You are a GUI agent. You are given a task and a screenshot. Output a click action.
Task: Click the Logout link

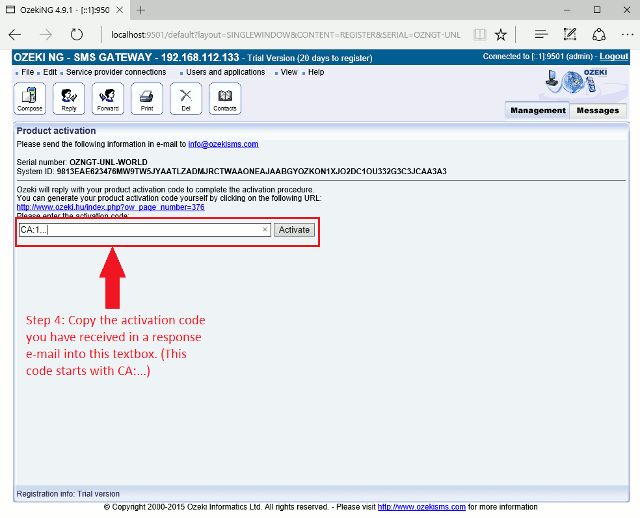click(613, 56)
